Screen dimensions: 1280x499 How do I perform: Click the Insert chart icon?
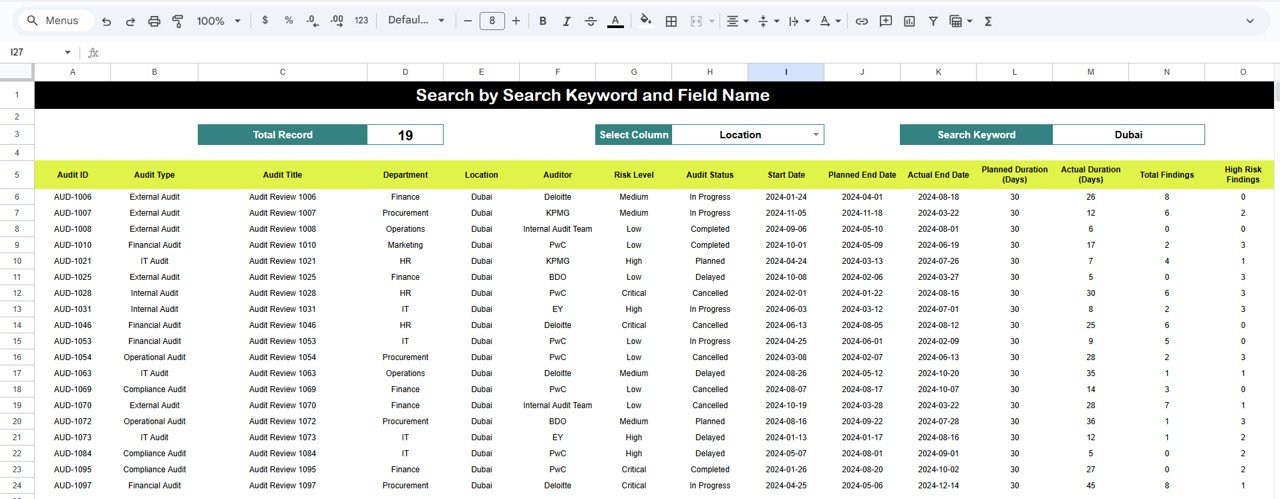click(x=909, y=21)
